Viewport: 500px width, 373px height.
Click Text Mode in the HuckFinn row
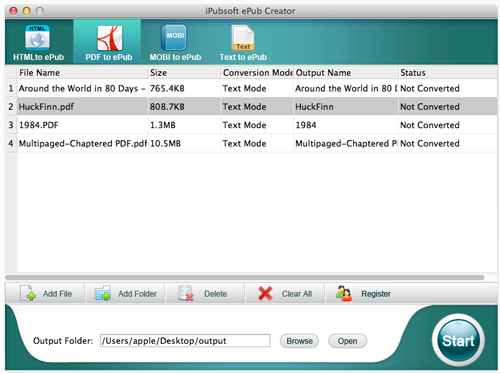244,107
